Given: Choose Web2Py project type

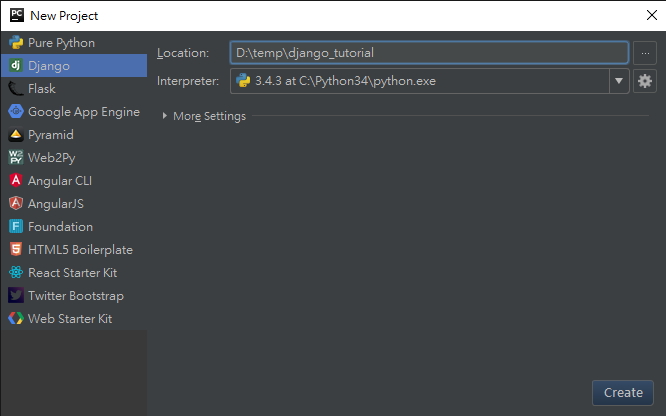Looking at the screenshot, I should coord(74,158).
